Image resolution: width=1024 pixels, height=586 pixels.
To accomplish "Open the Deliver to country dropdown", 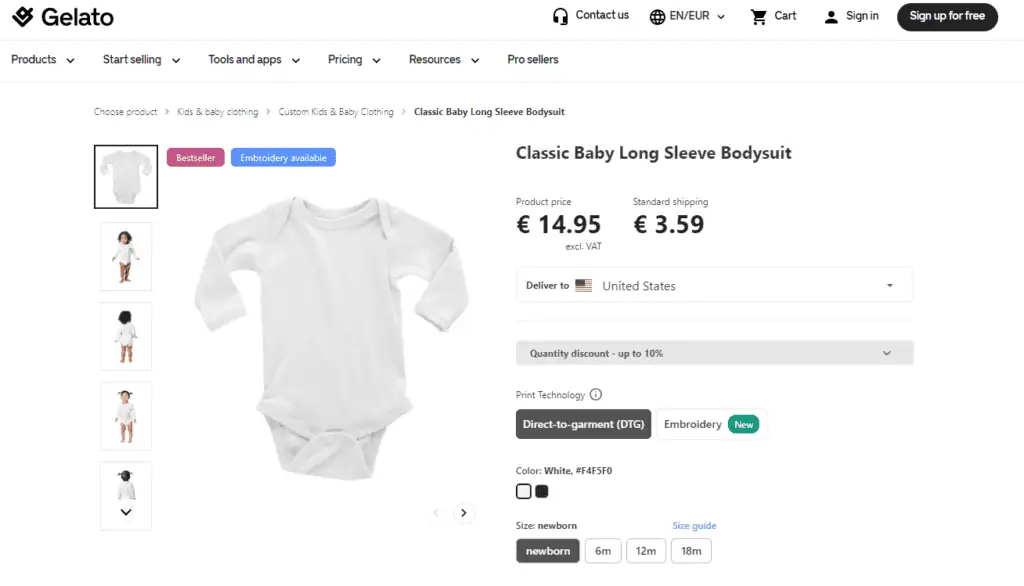I will 714,285.
